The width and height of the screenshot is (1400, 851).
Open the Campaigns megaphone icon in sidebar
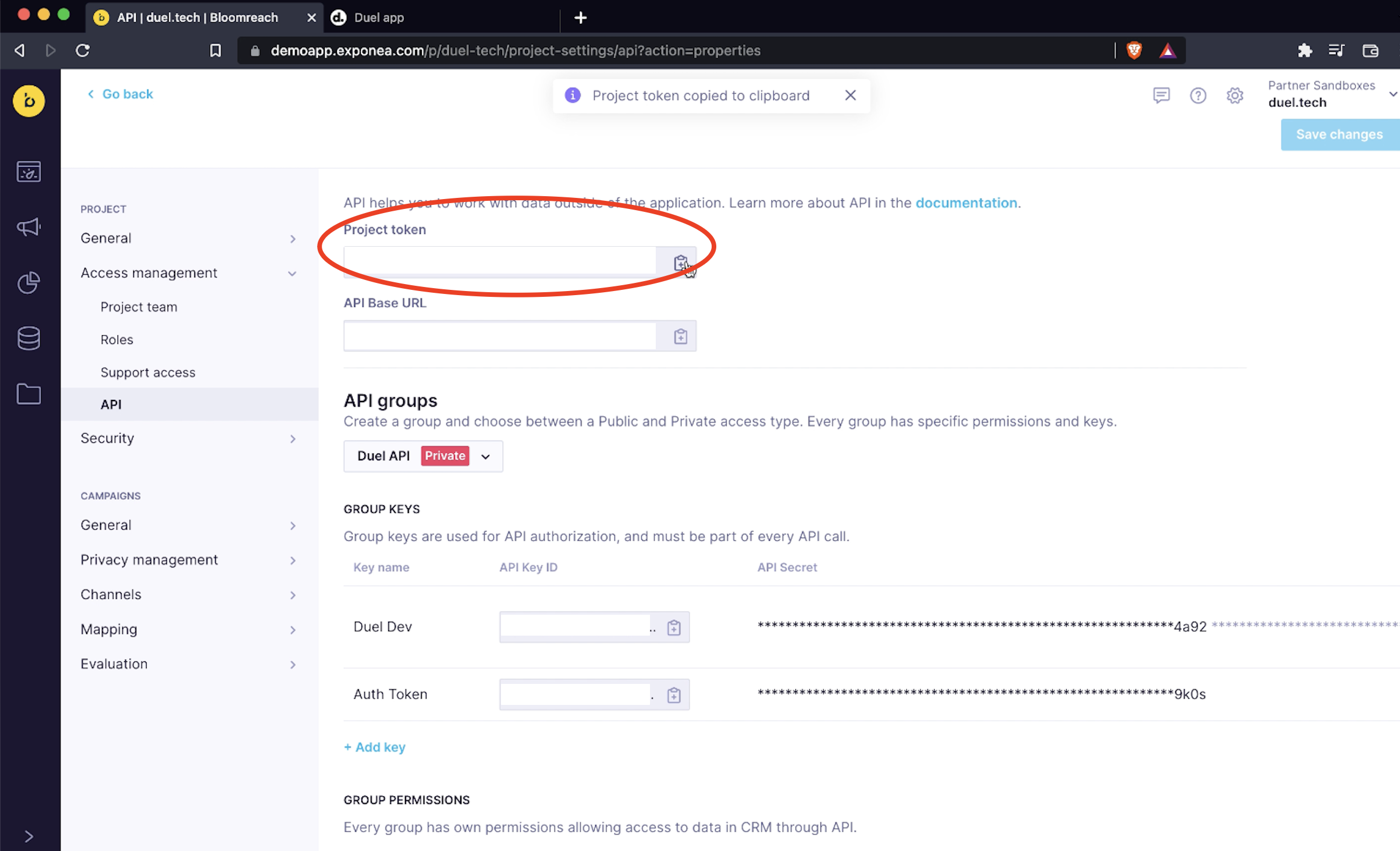click(29, 227)
